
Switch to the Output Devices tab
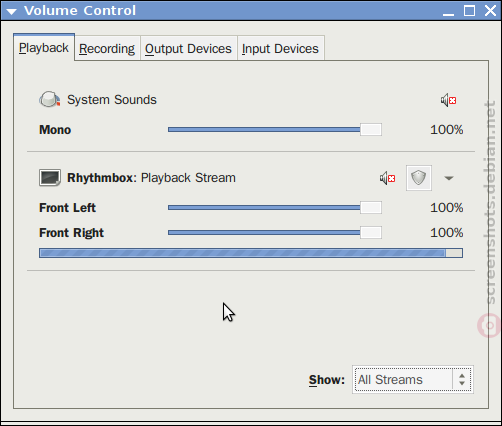188,49
